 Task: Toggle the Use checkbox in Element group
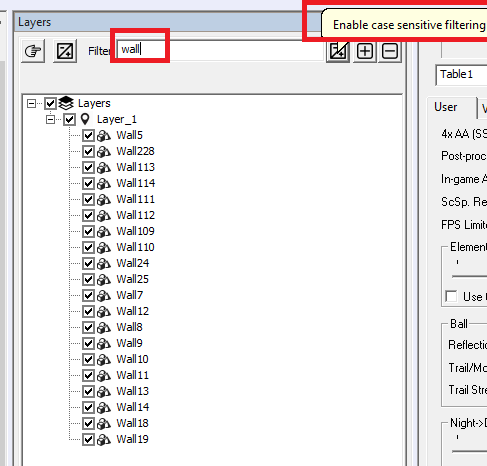(451, 296)
